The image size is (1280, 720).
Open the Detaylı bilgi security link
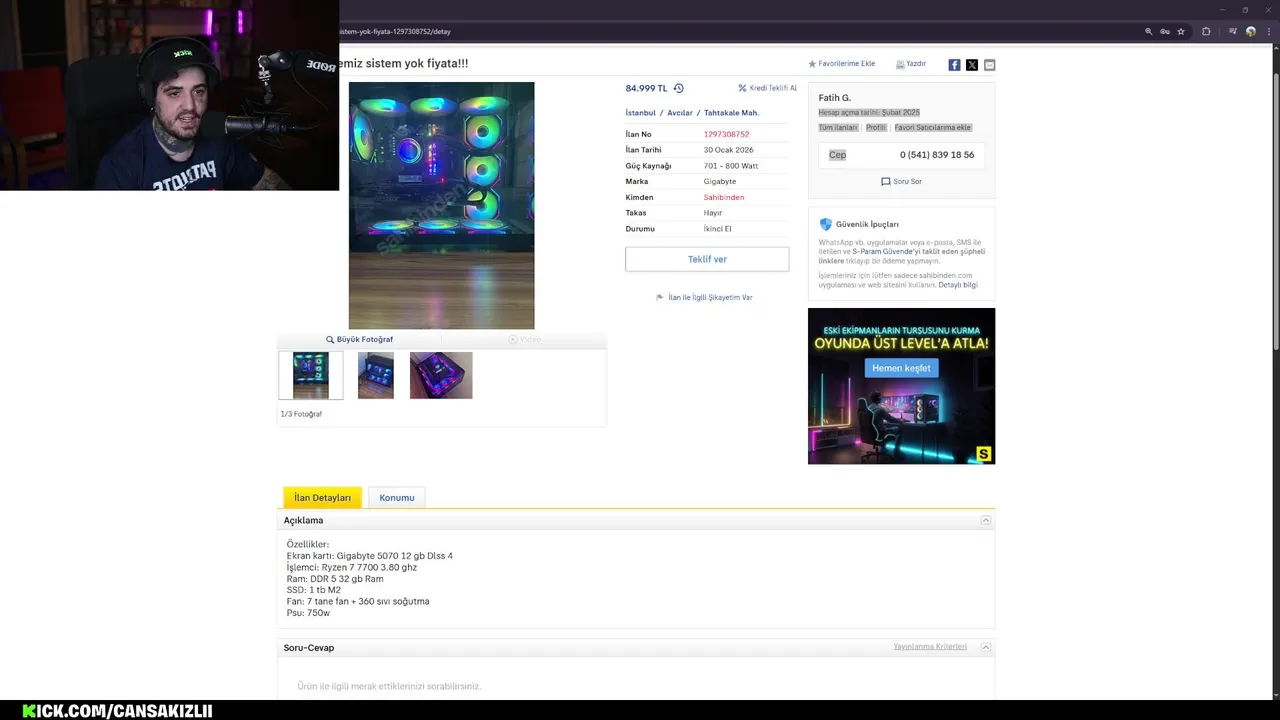[x=958, y=285]
